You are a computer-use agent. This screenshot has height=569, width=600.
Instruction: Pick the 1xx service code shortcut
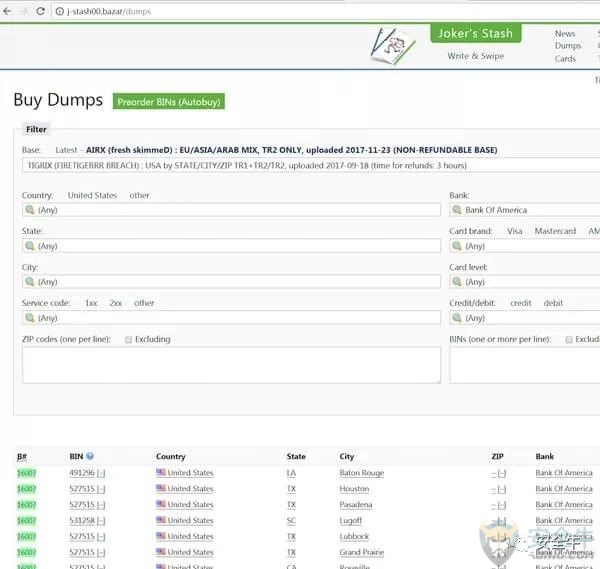(x=91, y=303)
